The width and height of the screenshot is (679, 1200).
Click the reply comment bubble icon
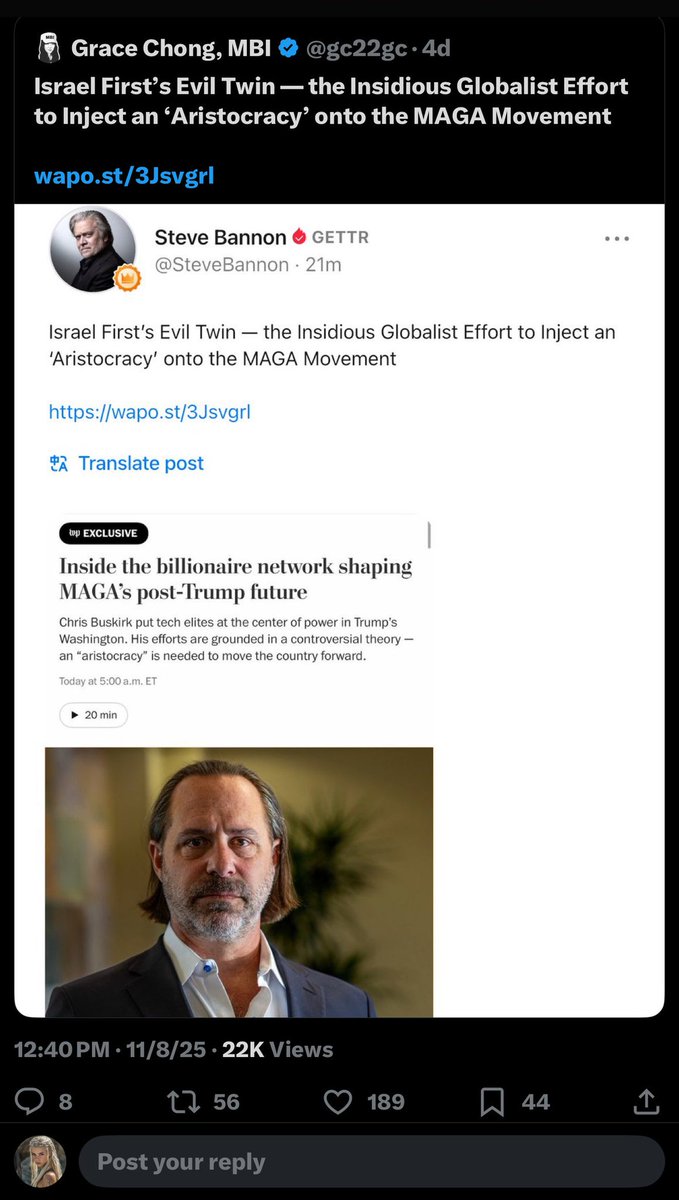[x=29, y=1101]
